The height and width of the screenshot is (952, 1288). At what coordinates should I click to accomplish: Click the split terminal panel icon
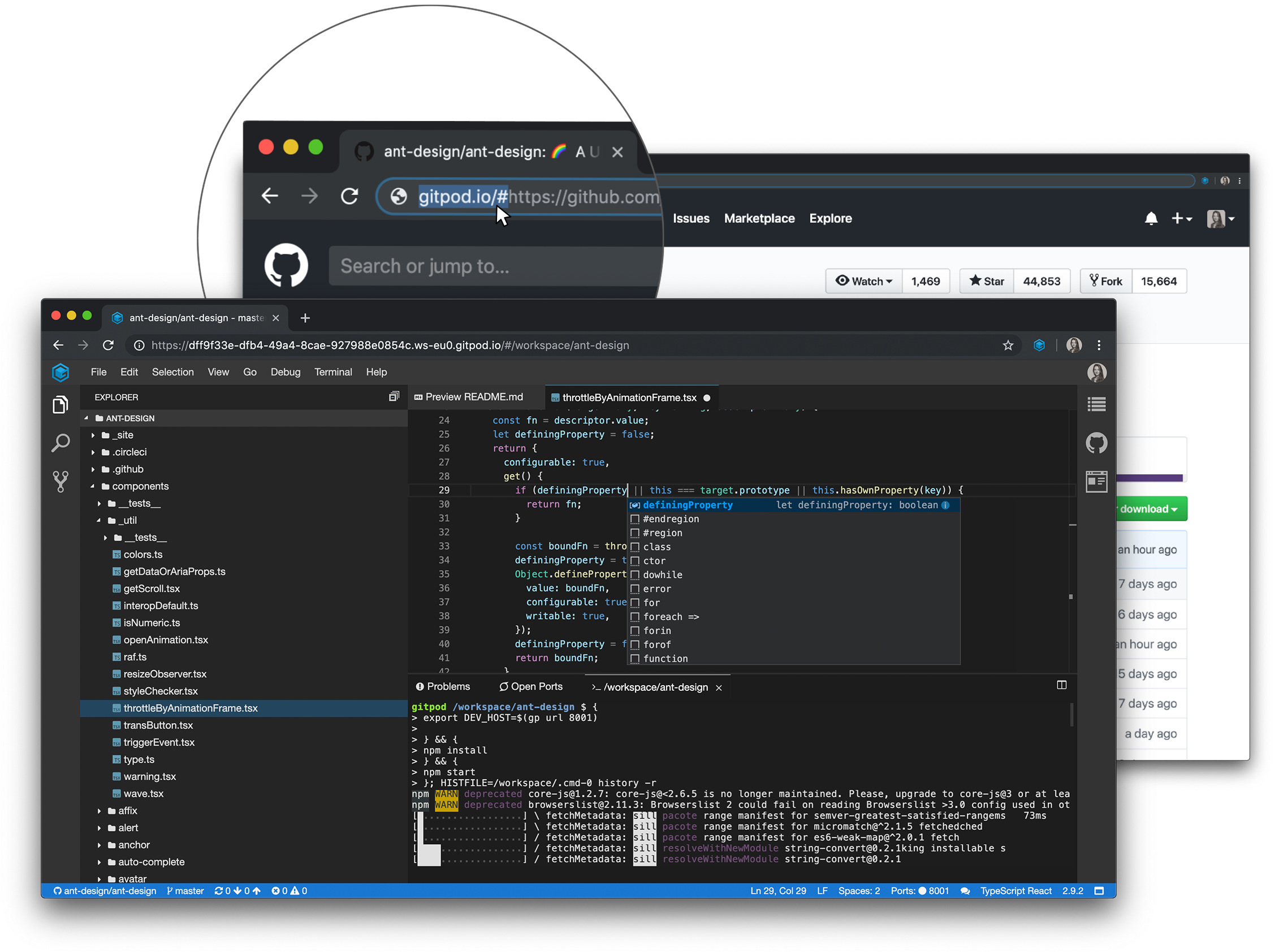click(x=1061, y=685)
